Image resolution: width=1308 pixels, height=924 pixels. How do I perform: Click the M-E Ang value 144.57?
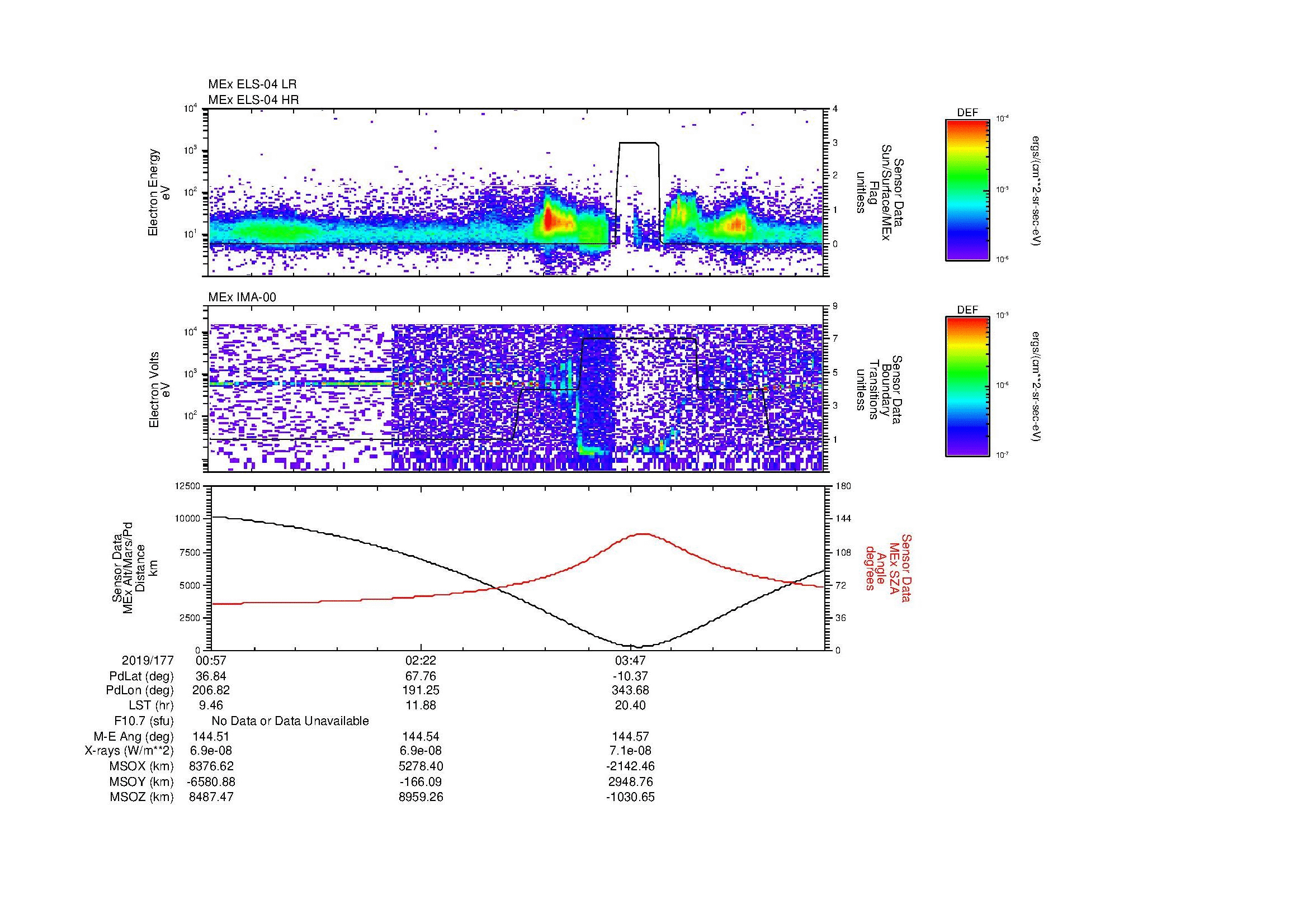tap(630, 737)
